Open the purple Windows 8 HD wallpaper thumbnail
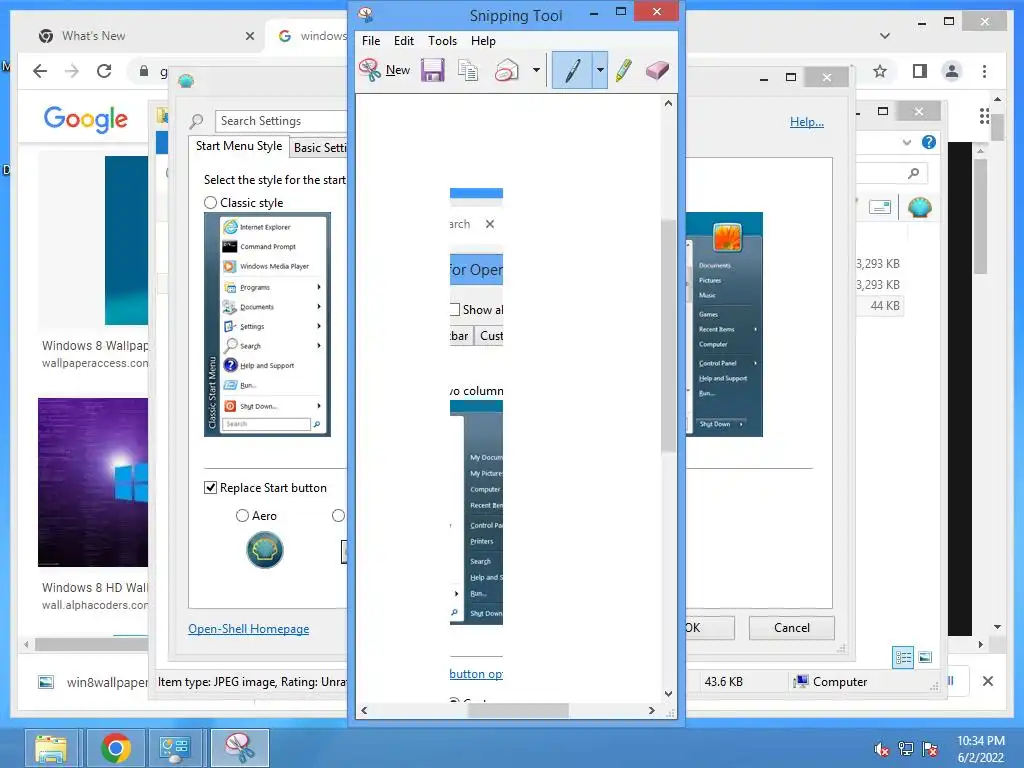This screenshot has height=768, width=1024. [93, 482]
